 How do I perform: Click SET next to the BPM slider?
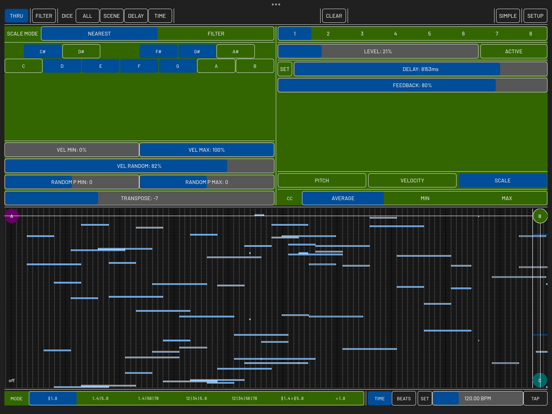(x=425, y=399)
